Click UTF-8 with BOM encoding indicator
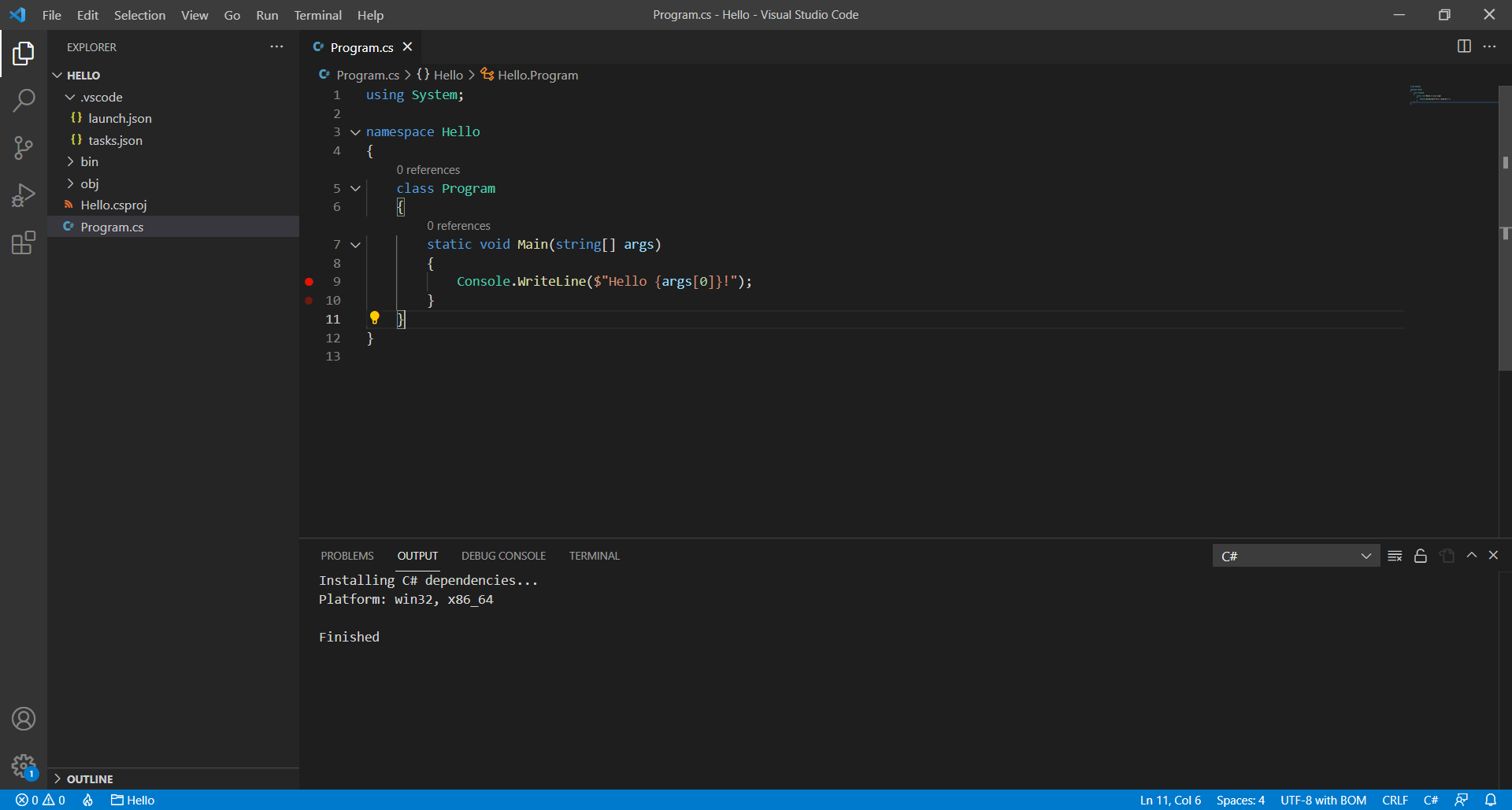The height and width of the screenshot is (810, 1512). coord(1323,800)
